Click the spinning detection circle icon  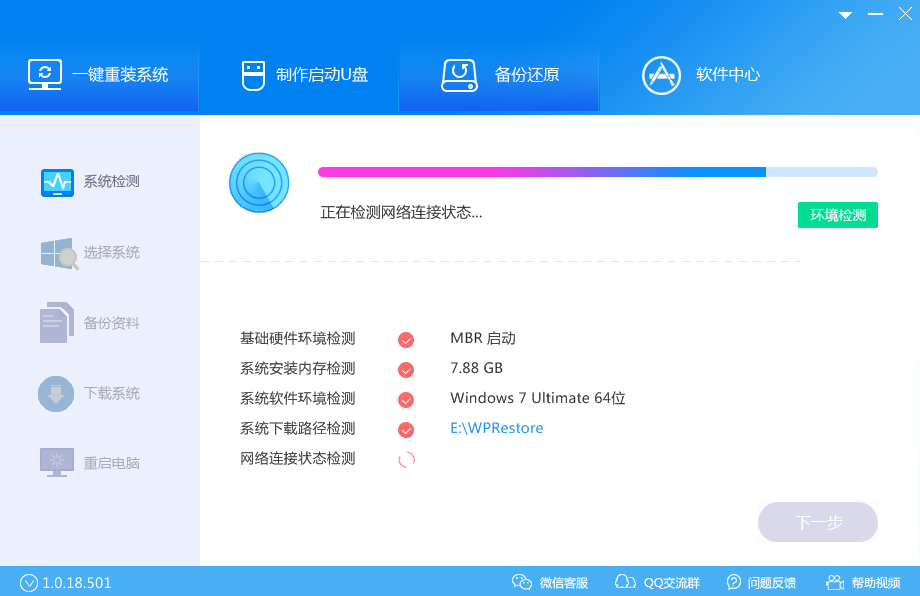tap(259, 182)
